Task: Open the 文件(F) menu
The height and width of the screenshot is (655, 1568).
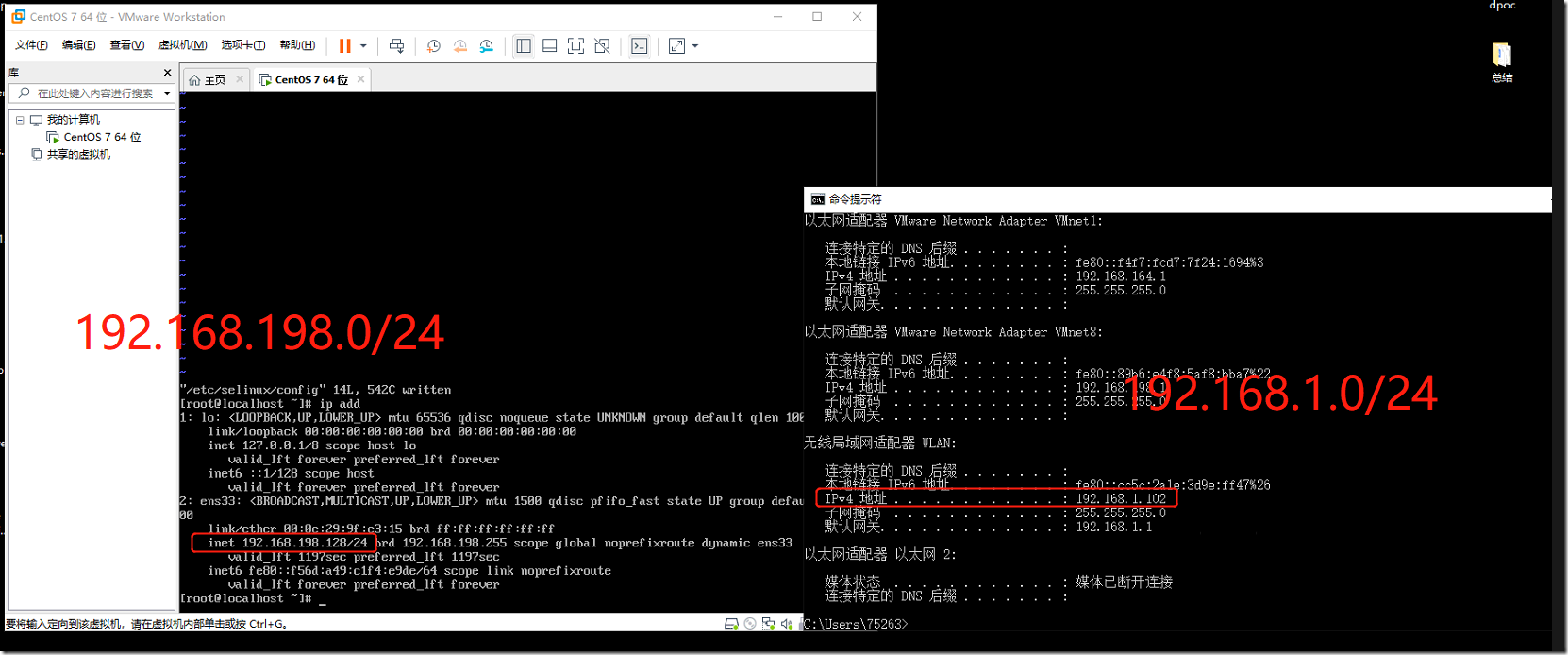Action: click(x=31, y=45)
